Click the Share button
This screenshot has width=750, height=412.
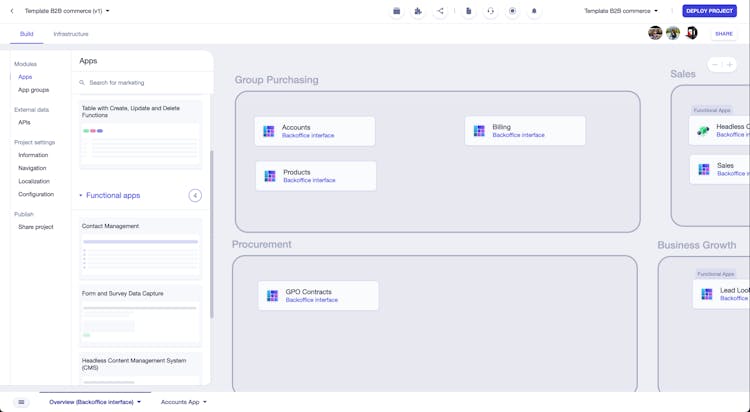click(723, 34)
